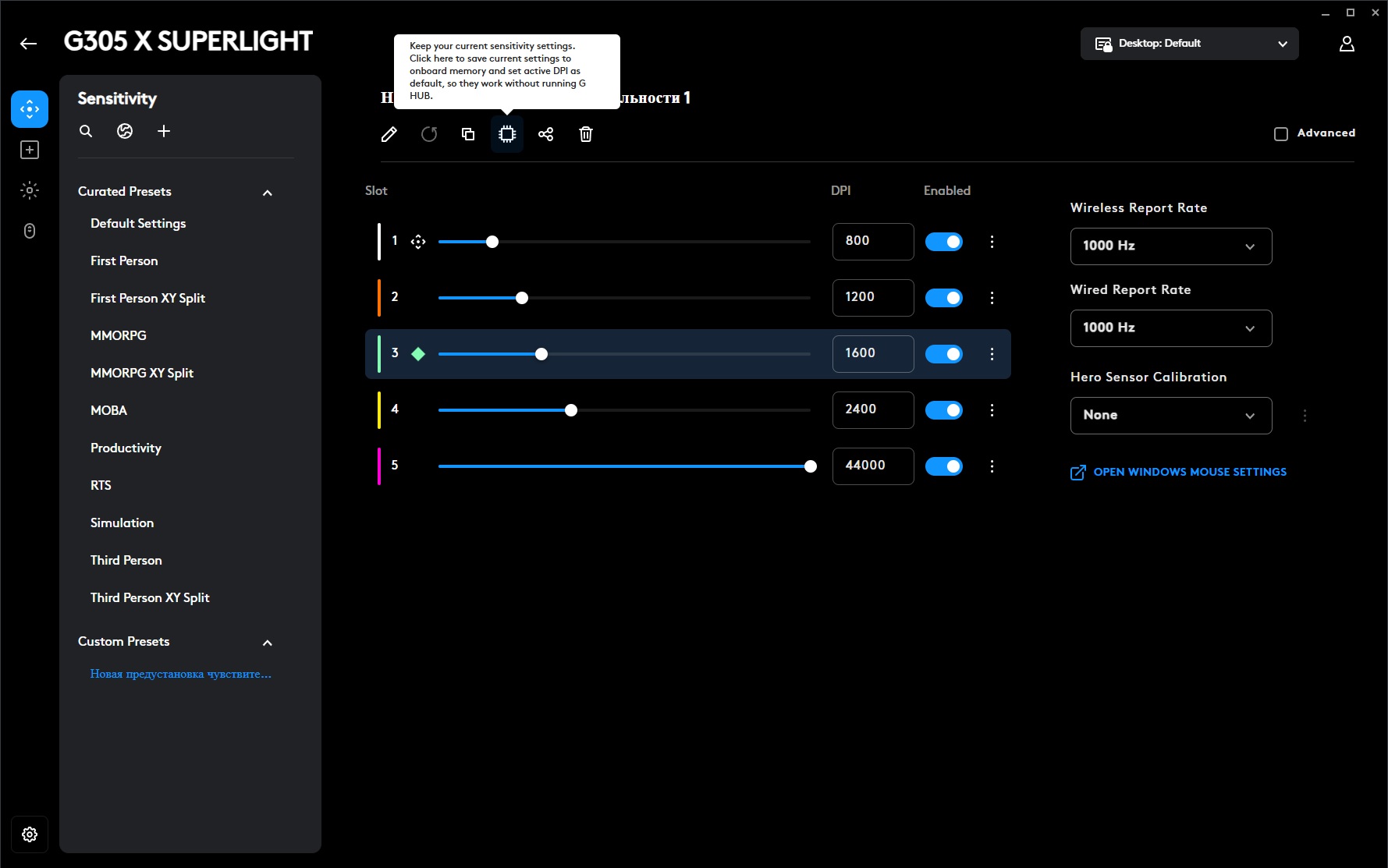Open Windows Mouse Settings link
The width and height of the screenshot is (1388, 868).
[x=1178, y=473]
